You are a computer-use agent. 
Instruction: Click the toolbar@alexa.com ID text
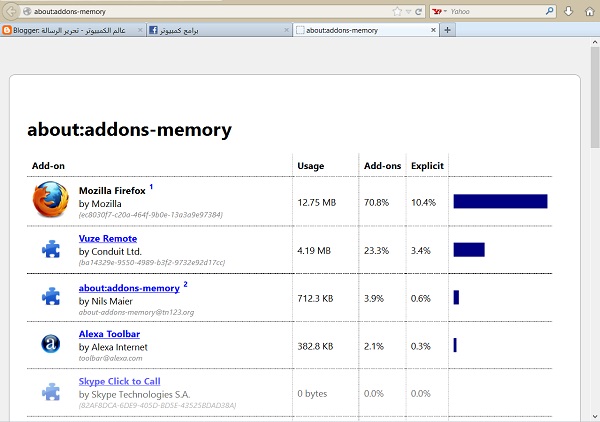point(110,358)
